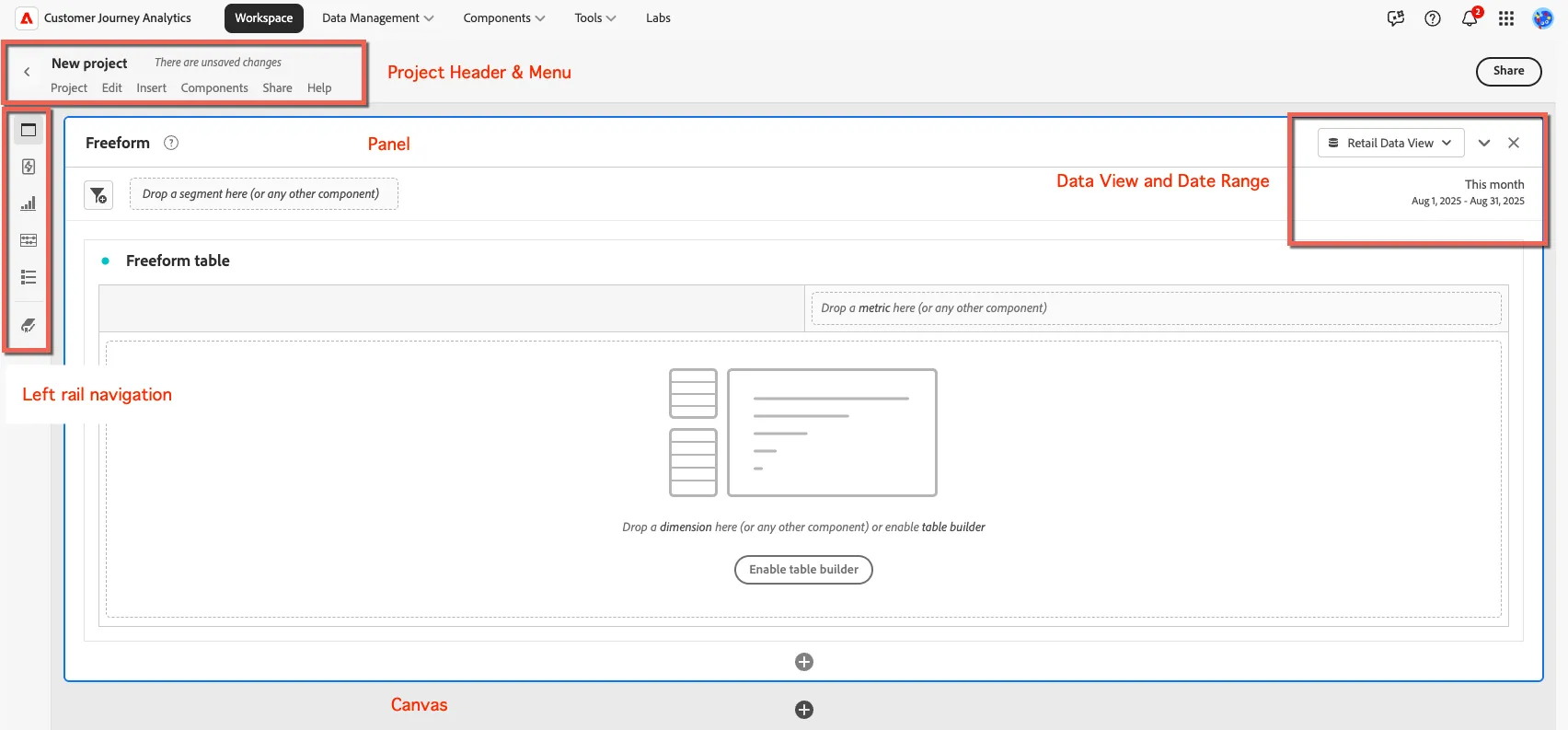Open the Project menu
Screen dimensions: 1568x730
coord(69,87)
